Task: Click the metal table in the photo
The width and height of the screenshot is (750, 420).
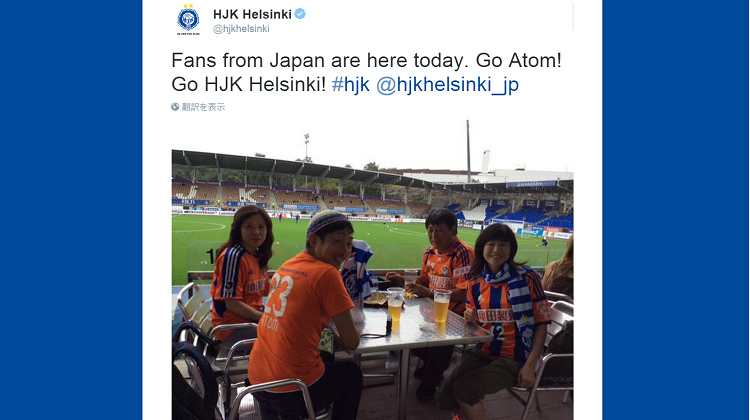Action: tap(414, 323)
